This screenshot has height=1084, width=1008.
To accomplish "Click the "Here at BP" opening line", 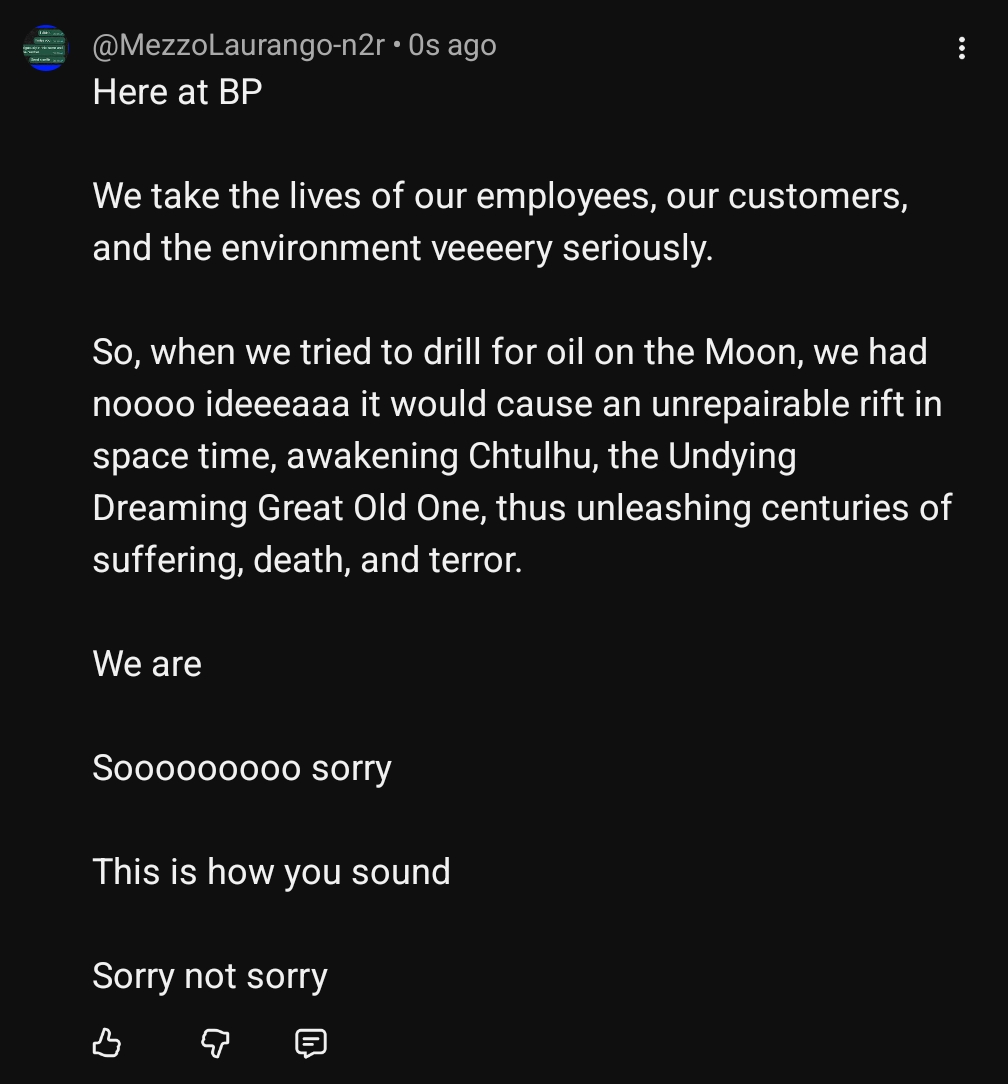I will pos(177,92).
